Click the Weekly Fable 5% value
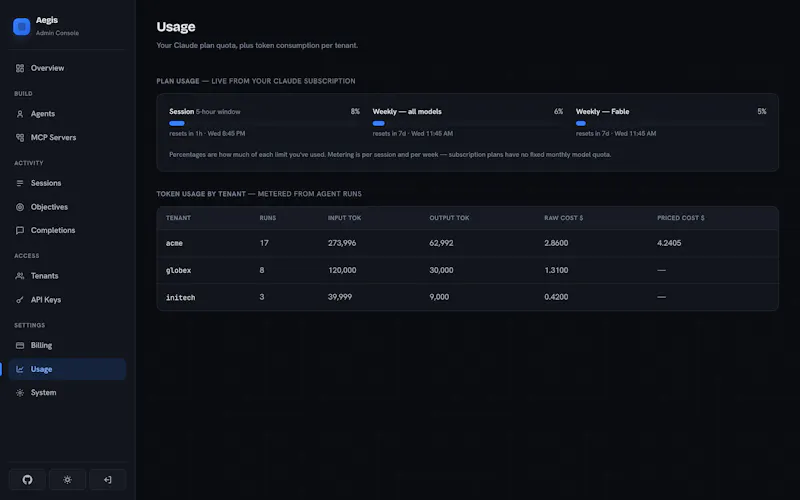 (762, 111)
